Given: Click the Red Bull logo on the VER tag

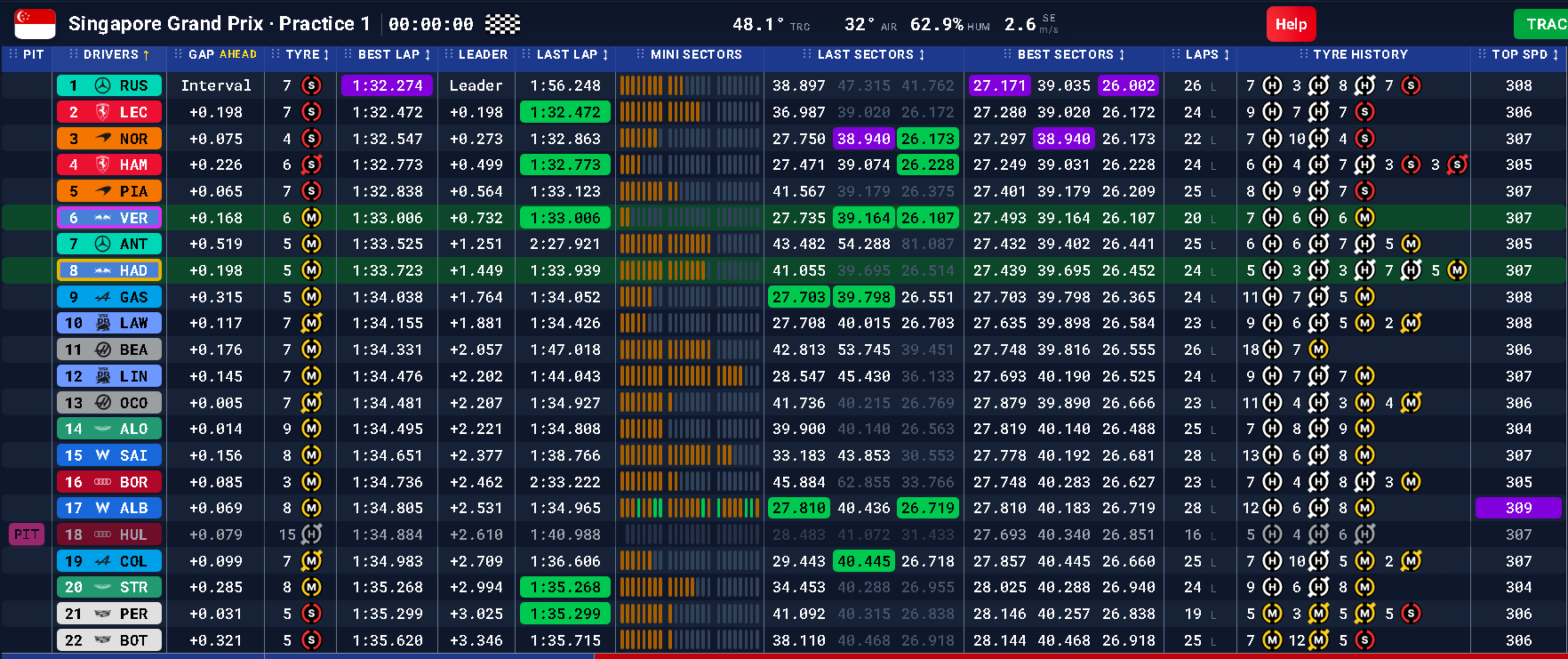Looking at the screenshot, I should click(103, 218).
